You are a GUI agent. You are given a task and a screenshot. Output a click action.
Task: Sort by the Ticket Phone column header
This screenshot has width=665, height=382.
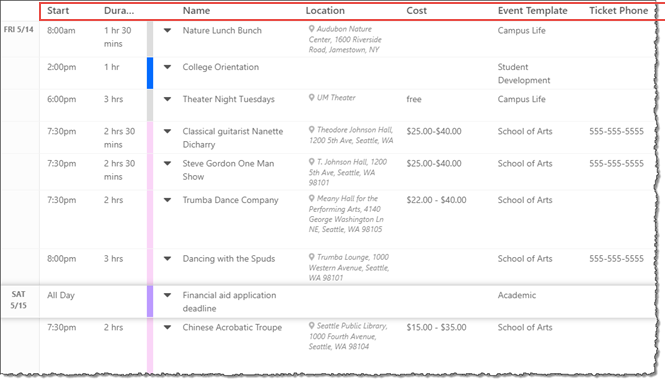619,11
